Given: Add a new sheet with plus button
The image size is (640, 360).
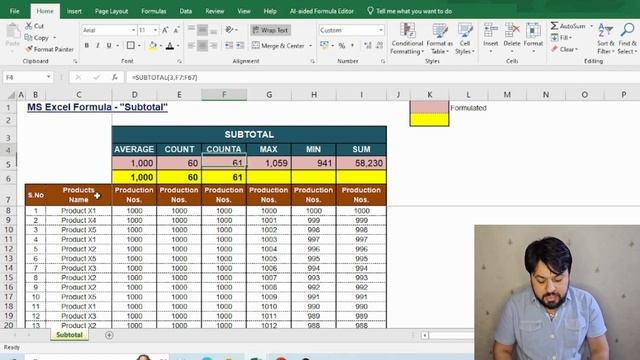Looking at the screenshot, I should [x=109, y=335].
